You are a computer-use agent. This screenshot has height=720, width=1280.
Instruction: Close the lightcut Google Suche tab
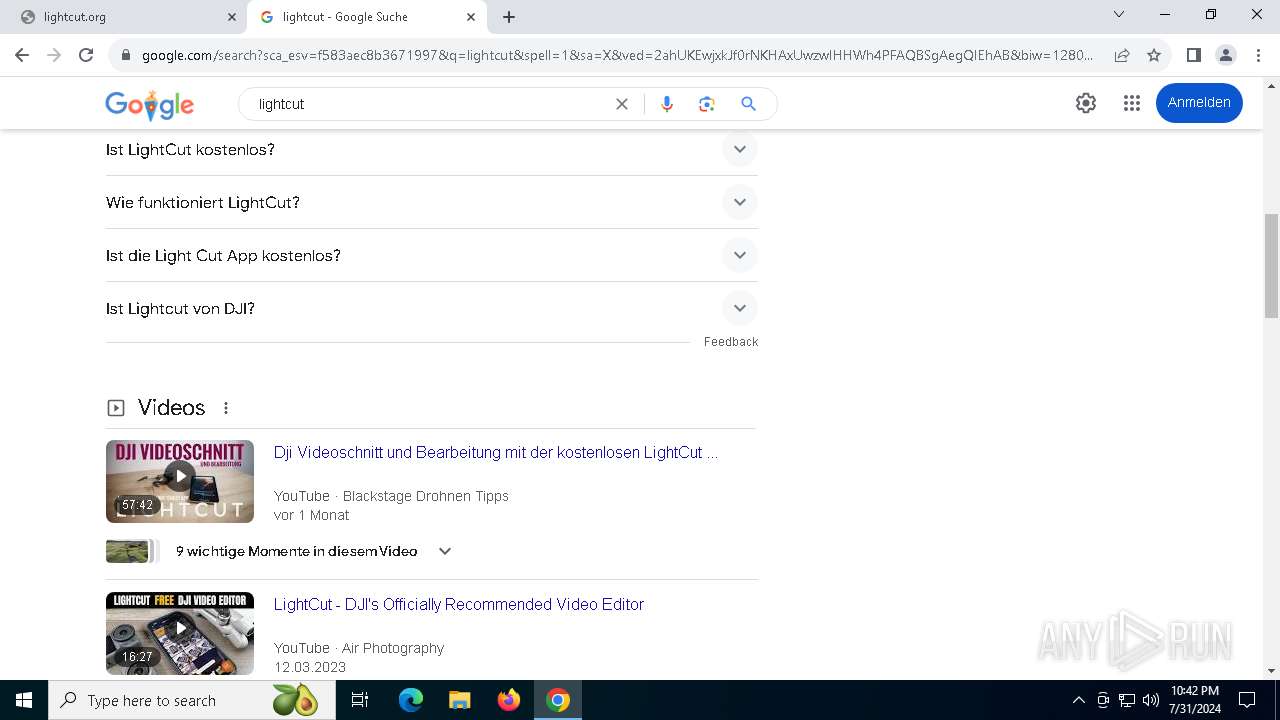(x=471, y=17)
